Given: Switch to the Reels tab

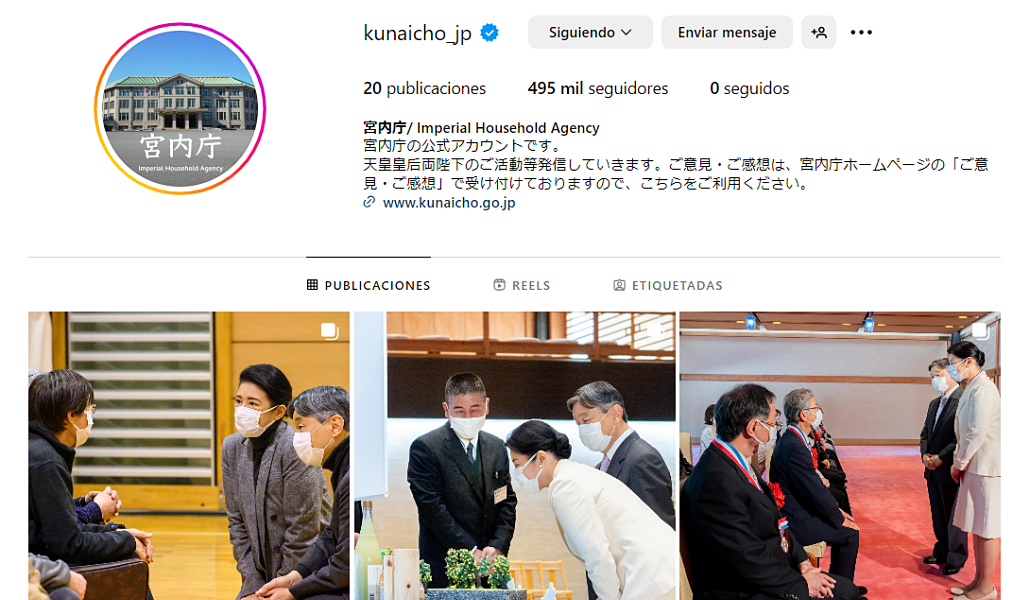Looking at the screenshot, I should [x=522, y=285].
